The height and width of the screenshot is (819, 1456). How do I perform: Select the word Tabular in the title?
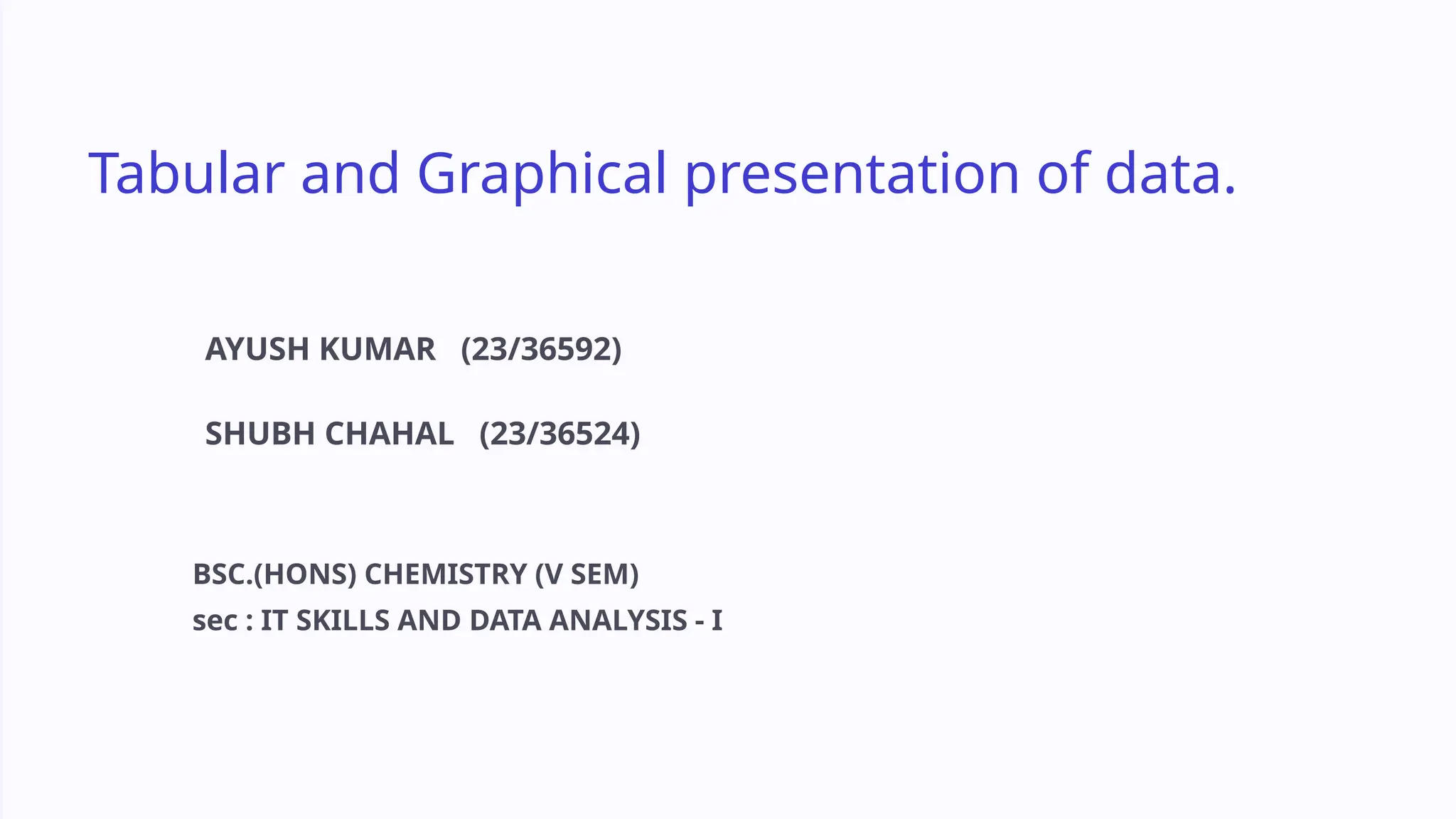tap(186, 171)
